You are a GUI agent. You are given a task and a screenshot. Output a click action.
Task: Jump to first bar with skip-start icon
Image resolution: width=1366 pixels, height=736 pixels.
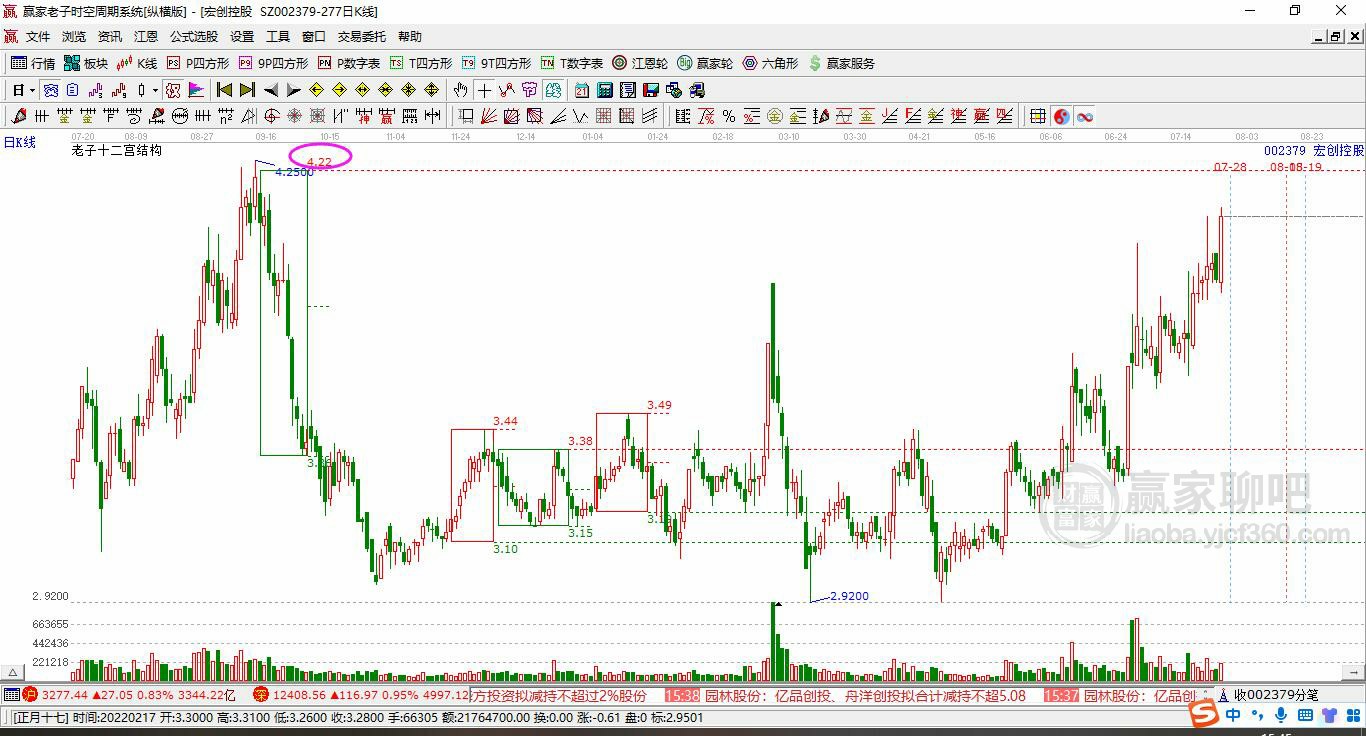[225, 90]
